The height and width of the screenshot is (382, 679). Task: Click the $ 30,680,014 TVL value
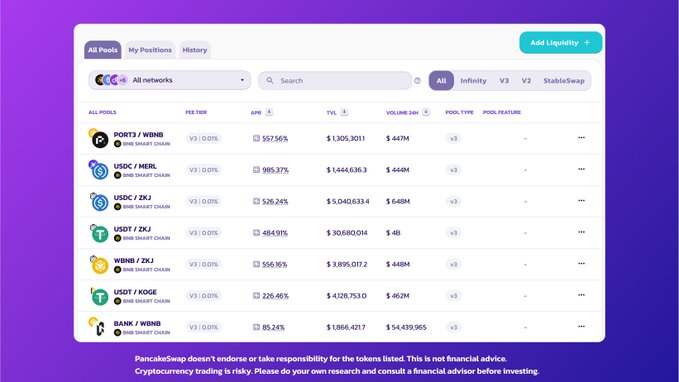tap(347, 233)
